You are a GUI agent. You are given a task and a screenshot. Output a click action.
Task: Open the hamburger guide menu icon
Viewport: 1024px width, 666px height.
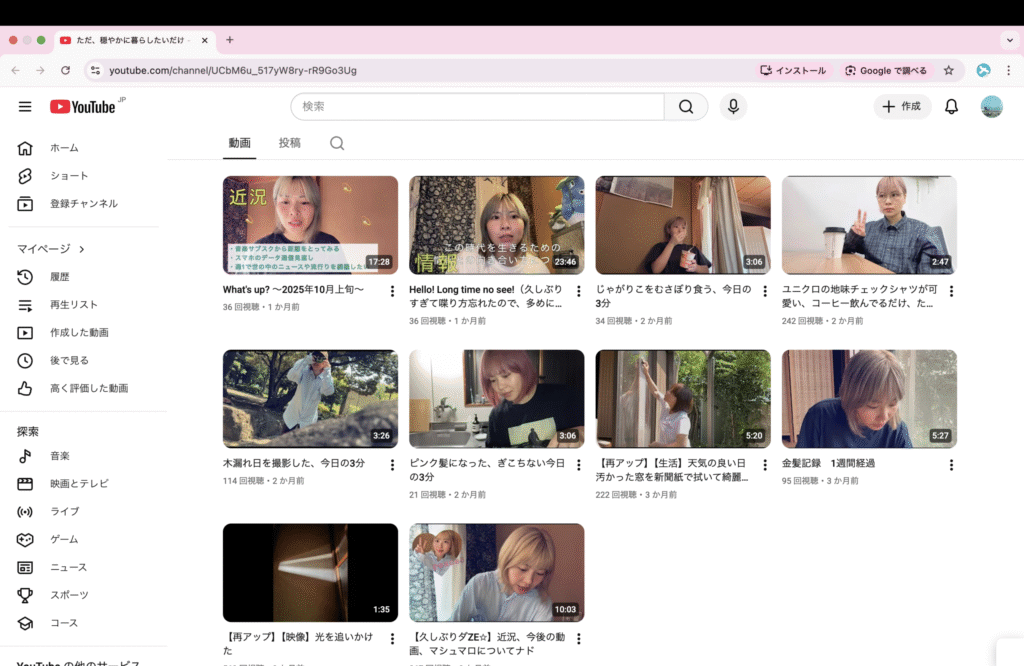(x=25, y=107)
